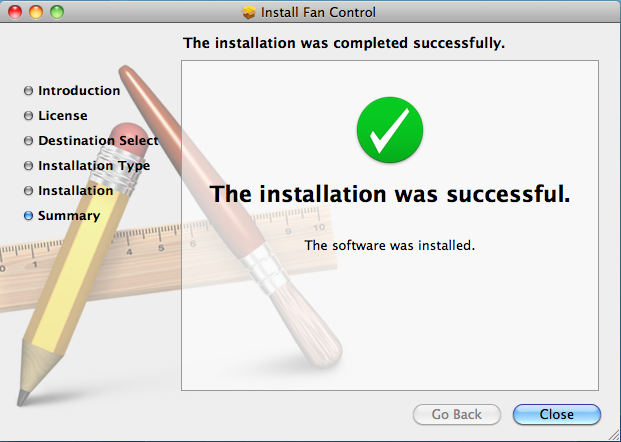Click the blue Summary step bullet
This screenshot has height=442, width=621.
pos(28,215)
